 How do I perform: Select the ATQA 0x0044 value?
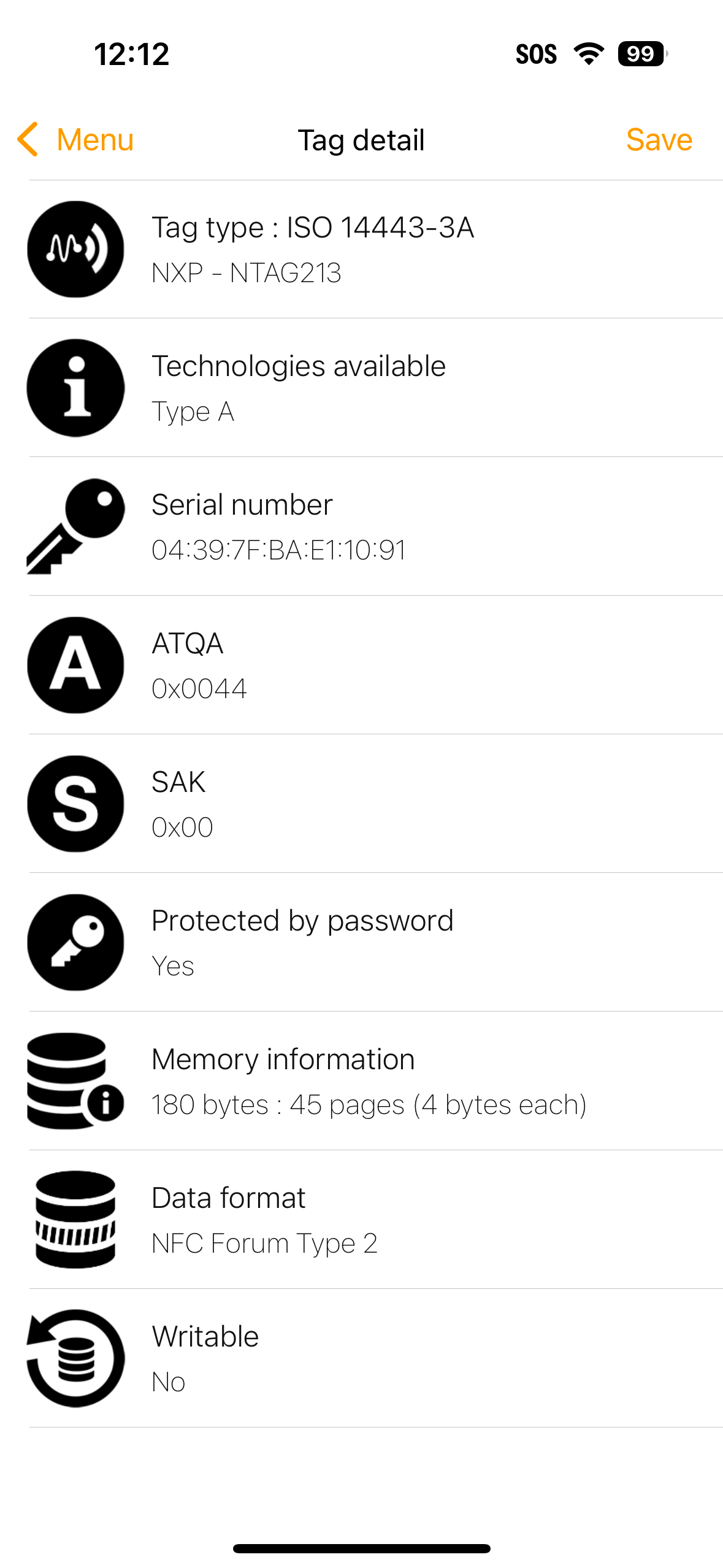pos(199,688)
